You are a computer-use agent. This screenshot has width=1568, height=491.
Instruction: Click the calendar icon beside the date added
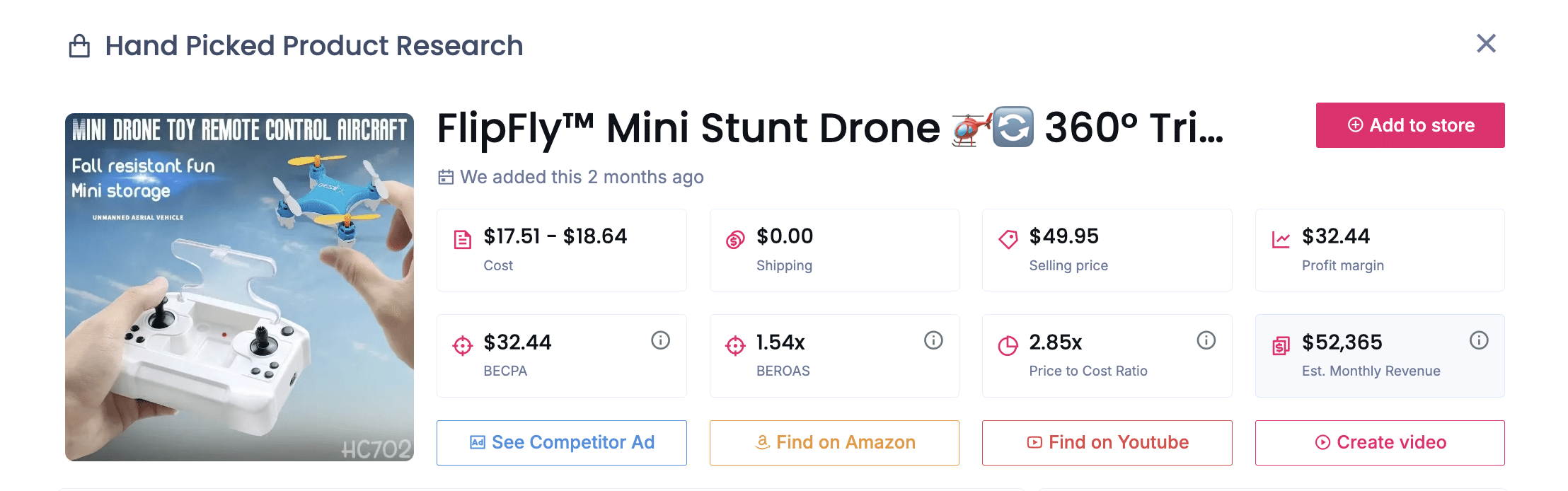(446, 177)
